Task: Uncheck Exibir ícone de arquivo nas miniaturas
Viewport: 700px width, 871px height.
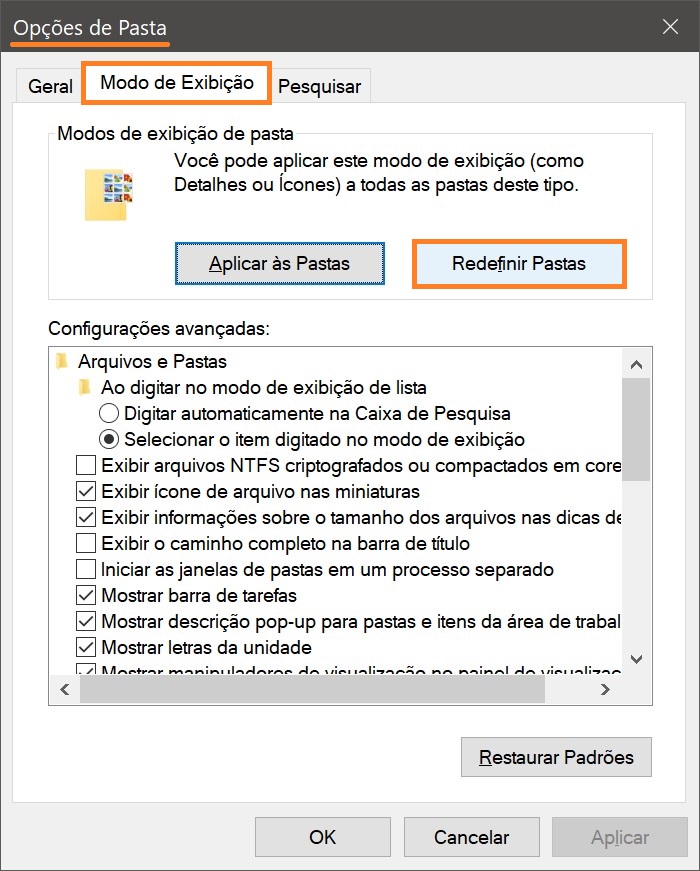Action: tap(86, 491)
